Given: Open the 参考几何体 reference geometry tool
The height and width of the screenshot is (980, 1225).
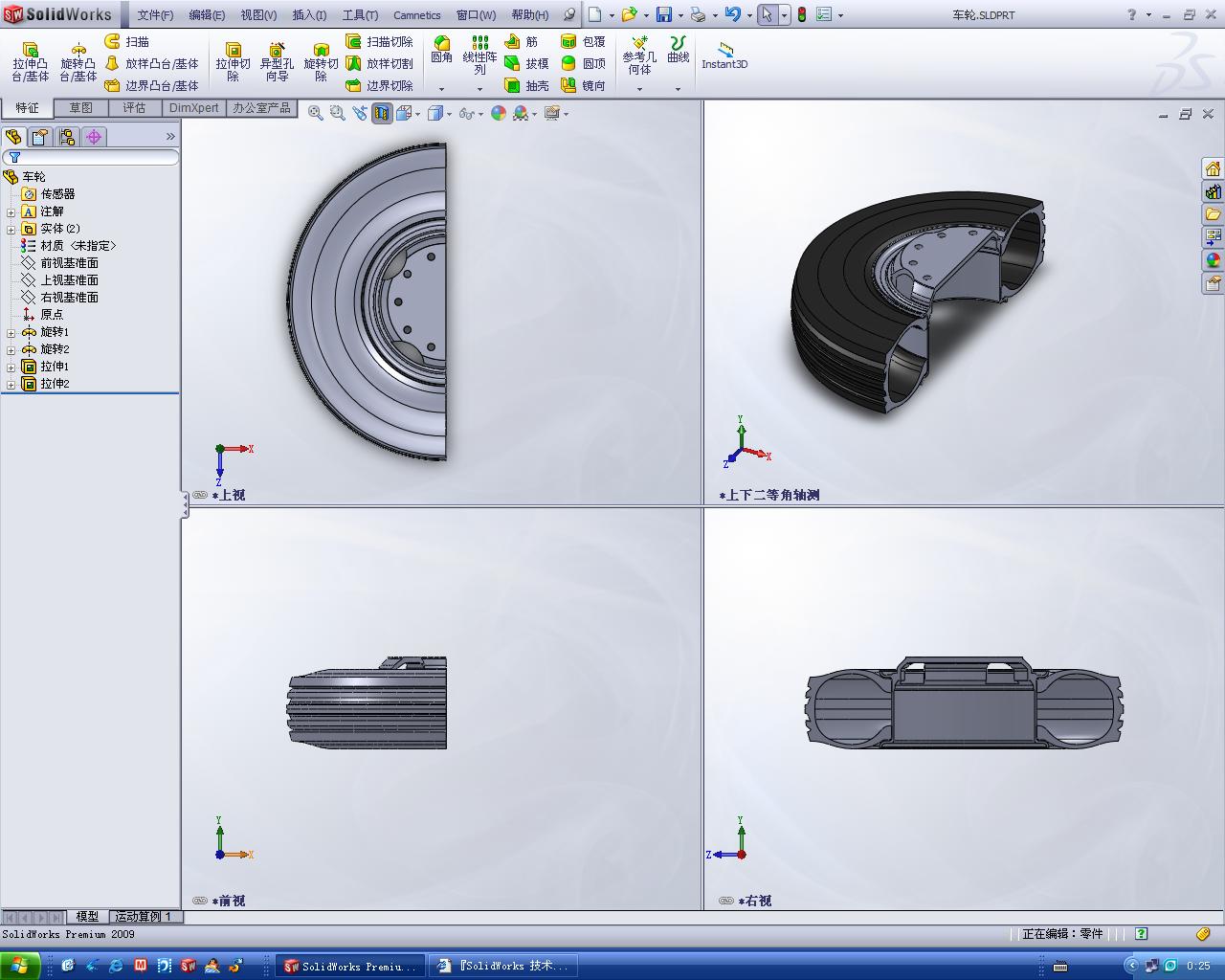Looking at the screenshot, I should pos(639,56).
